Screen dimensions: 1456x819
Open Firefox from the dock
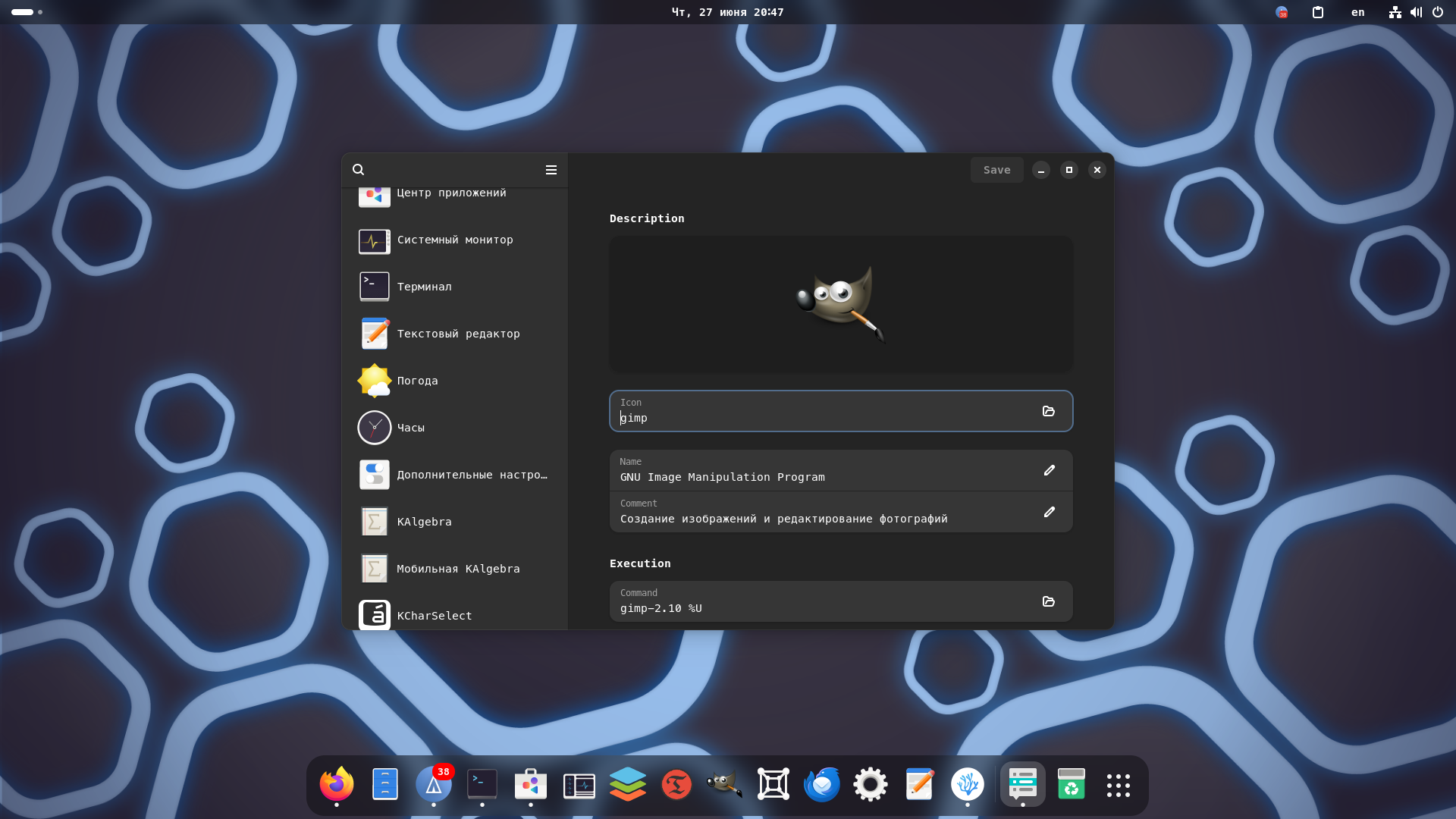(337, 785)
